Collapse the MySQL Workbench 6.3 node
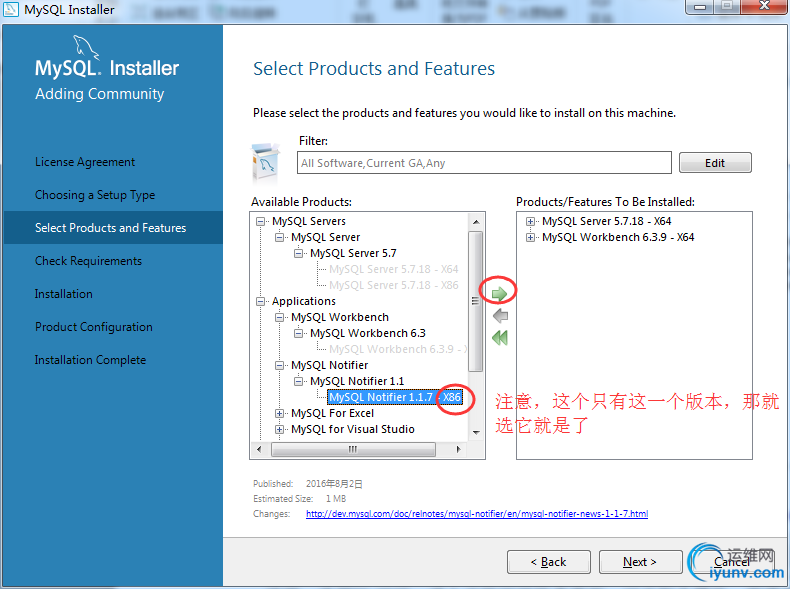Viewport: 790px width, 589px height. 298,333
